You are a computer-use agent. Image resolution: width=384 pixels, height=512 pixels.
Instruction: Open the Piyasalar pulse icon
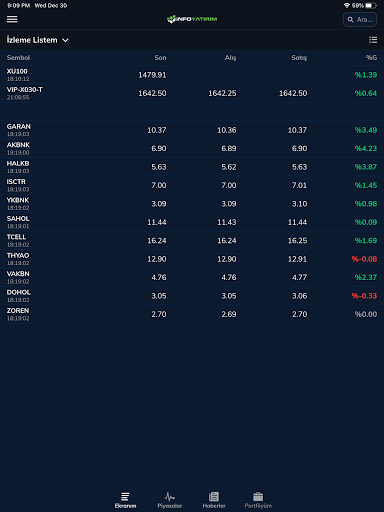point(170,497)
